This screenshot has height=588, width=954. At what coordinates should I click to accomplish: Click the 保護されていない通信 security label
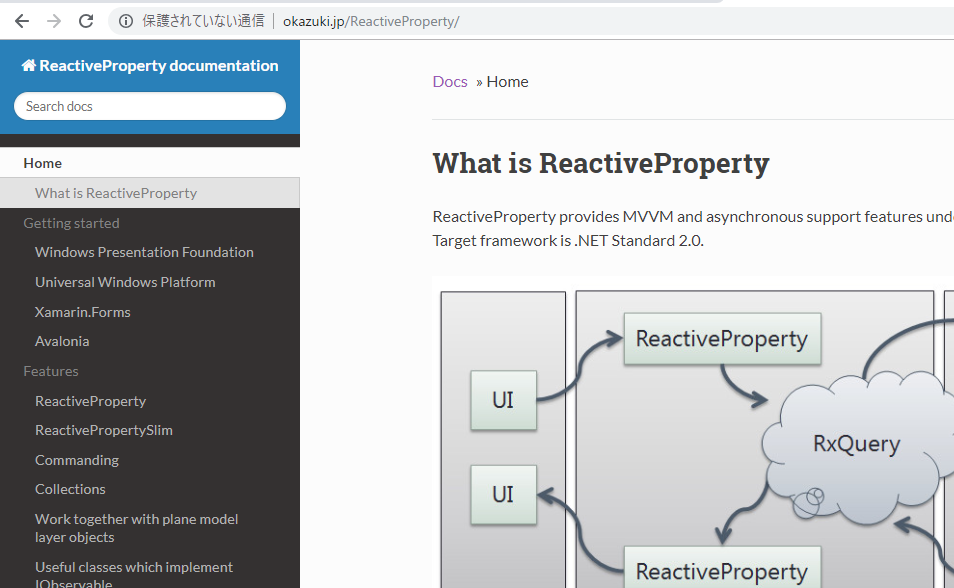pos(203,21)
